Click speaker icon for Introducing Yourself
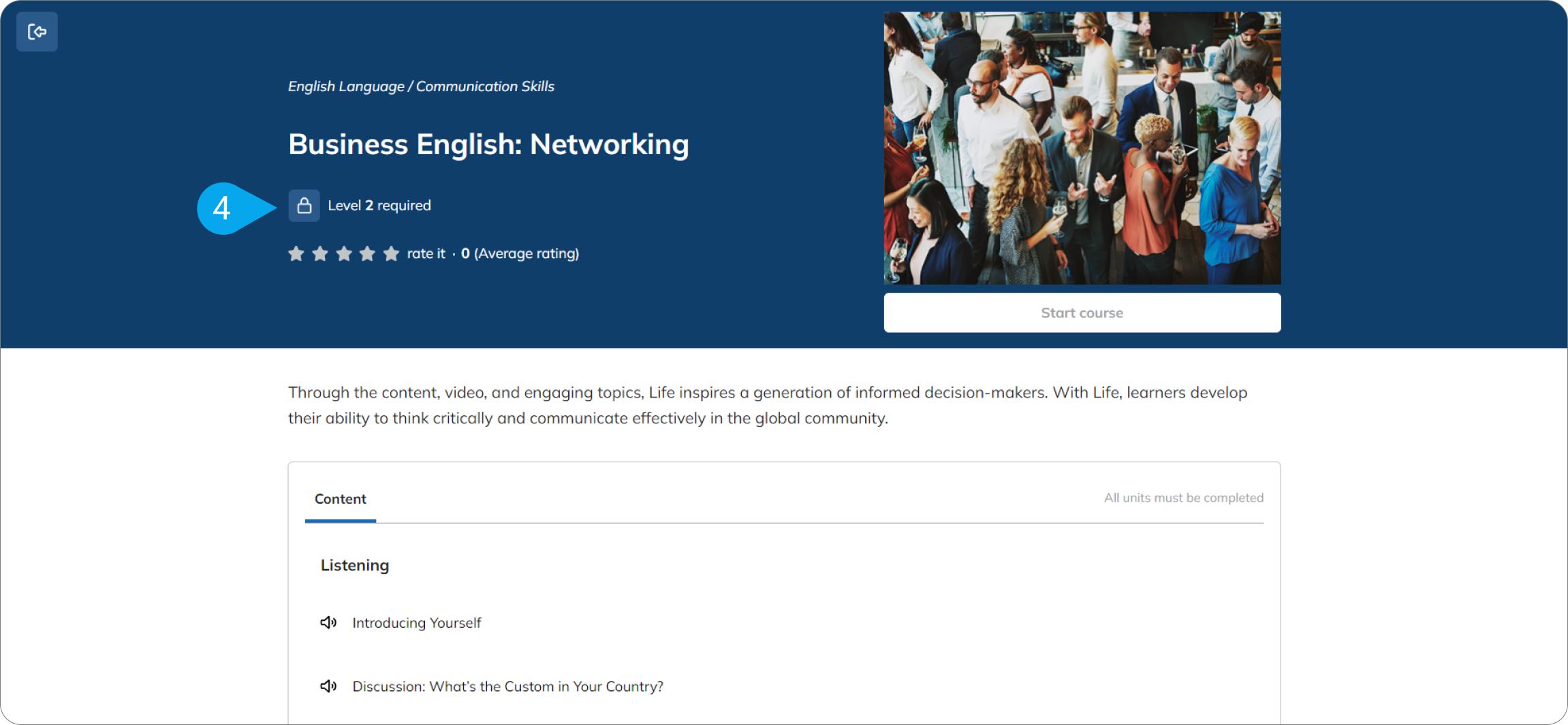Screen dimensions: 1568x725 328,622
